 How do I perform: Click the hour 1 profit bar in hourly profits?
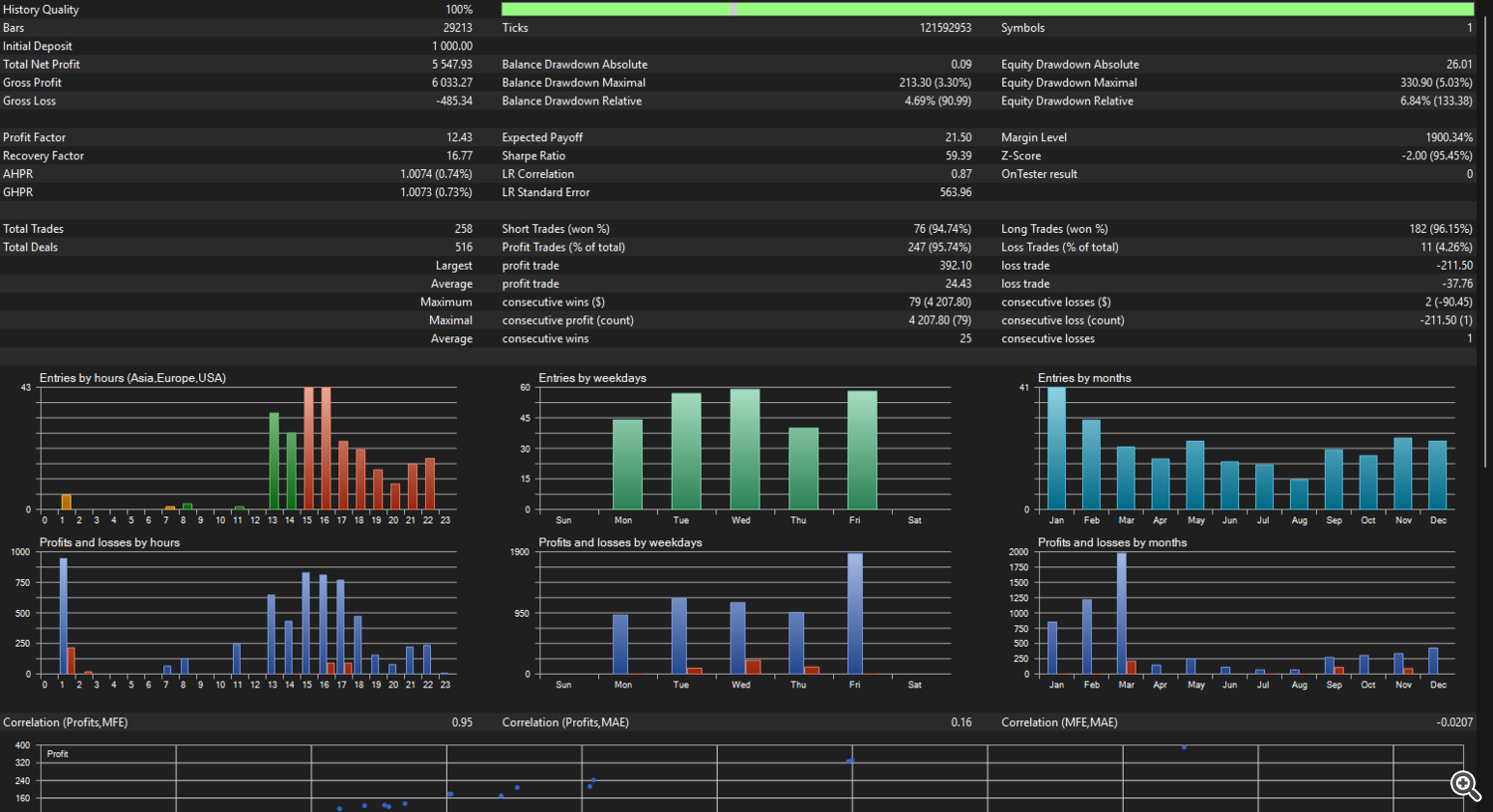pos(63,615)
